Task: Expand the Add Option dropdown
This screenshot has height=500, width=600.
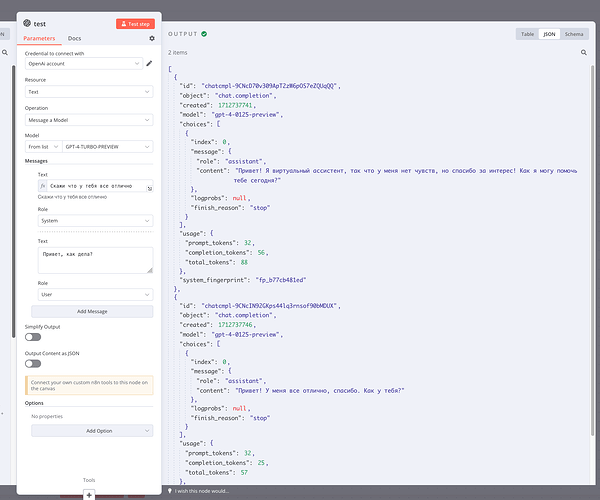Action: [x=92, y=431]
